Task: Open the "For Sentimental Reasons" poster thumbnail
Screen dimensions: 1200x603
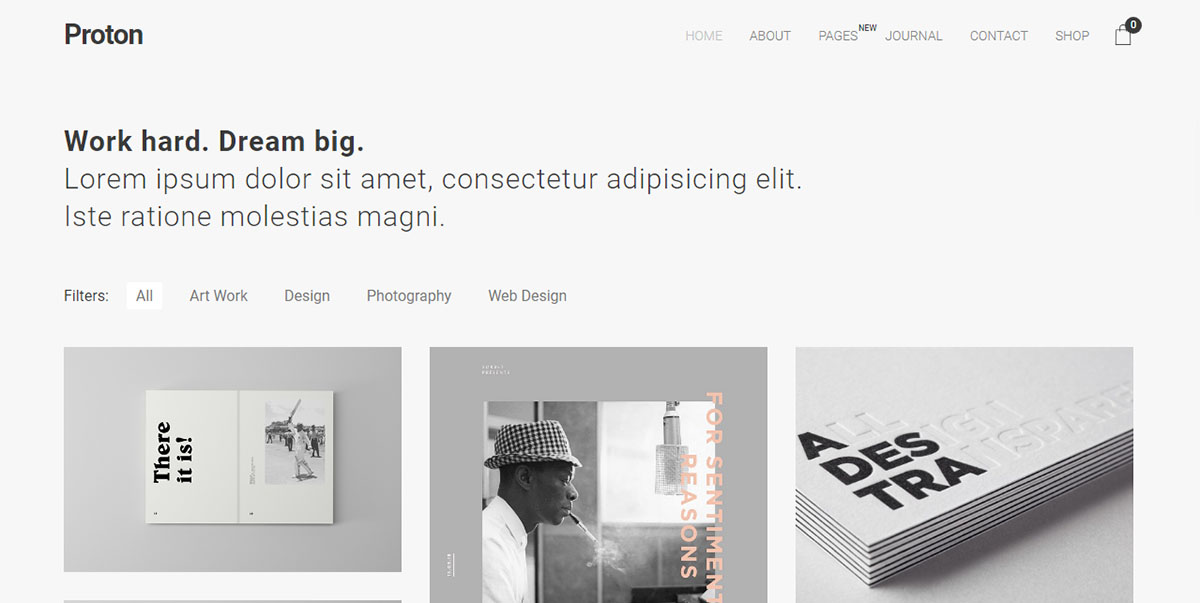Action: point(599,475)
